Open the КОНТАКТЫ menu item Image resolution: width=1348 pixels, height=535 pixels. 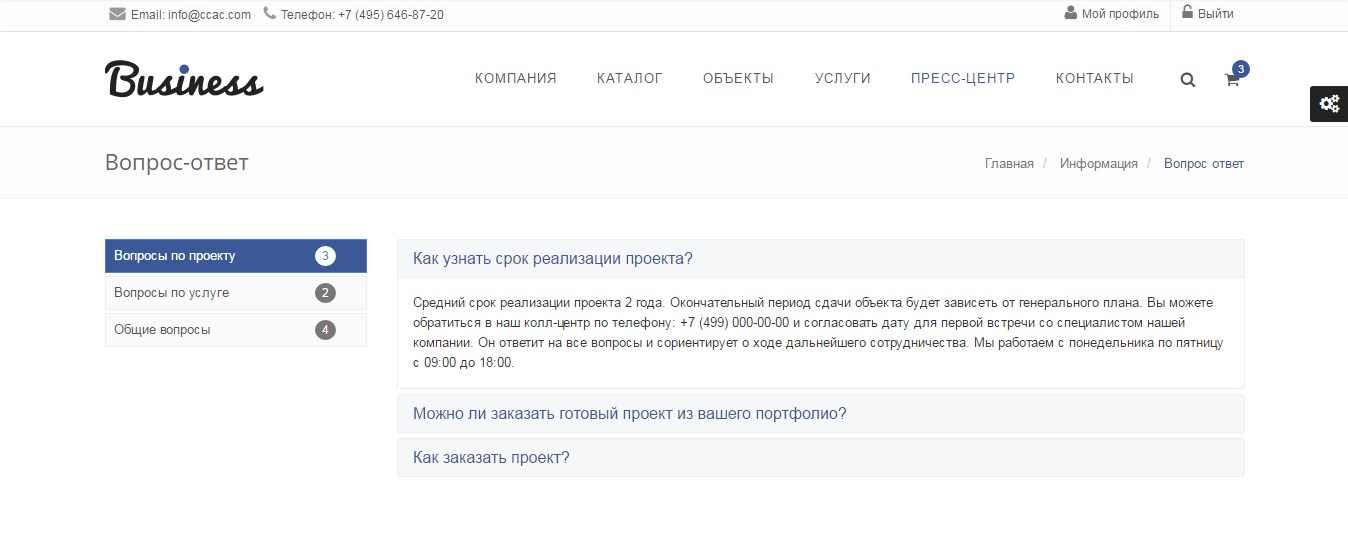1095,78
